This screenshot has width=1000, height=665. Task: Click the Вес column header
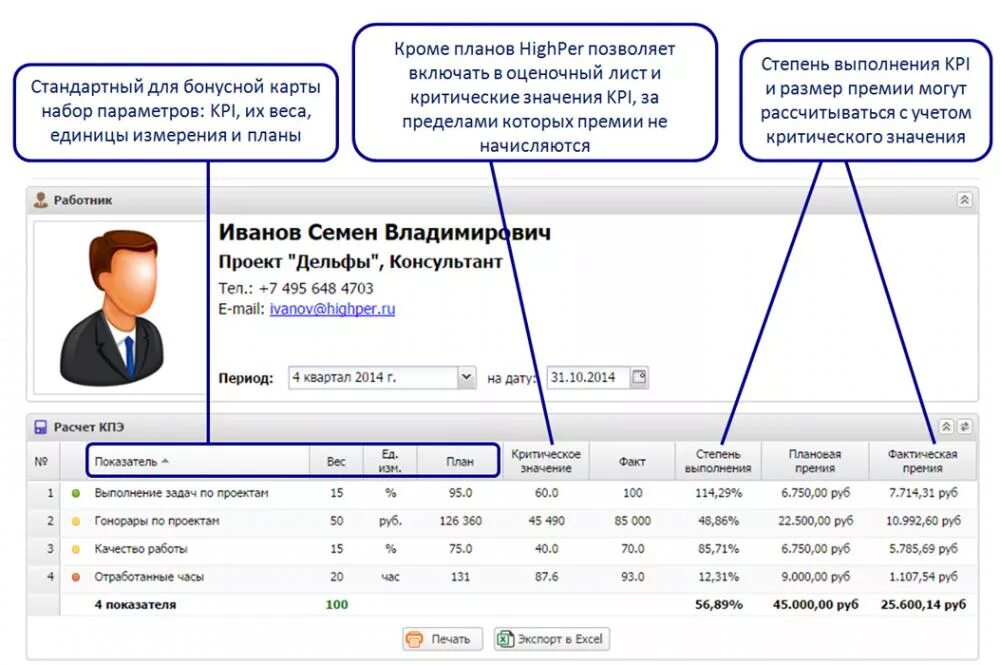[x=336, y=461]
